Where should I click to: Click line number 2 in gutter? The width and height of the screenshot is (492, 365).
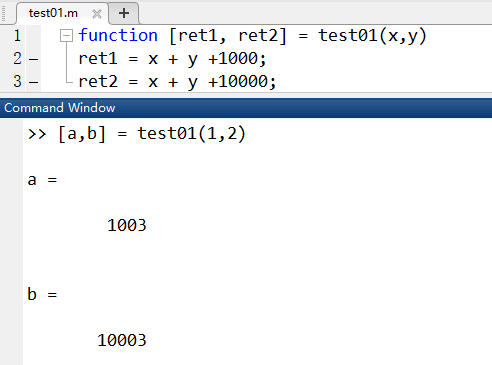(17, 58)
